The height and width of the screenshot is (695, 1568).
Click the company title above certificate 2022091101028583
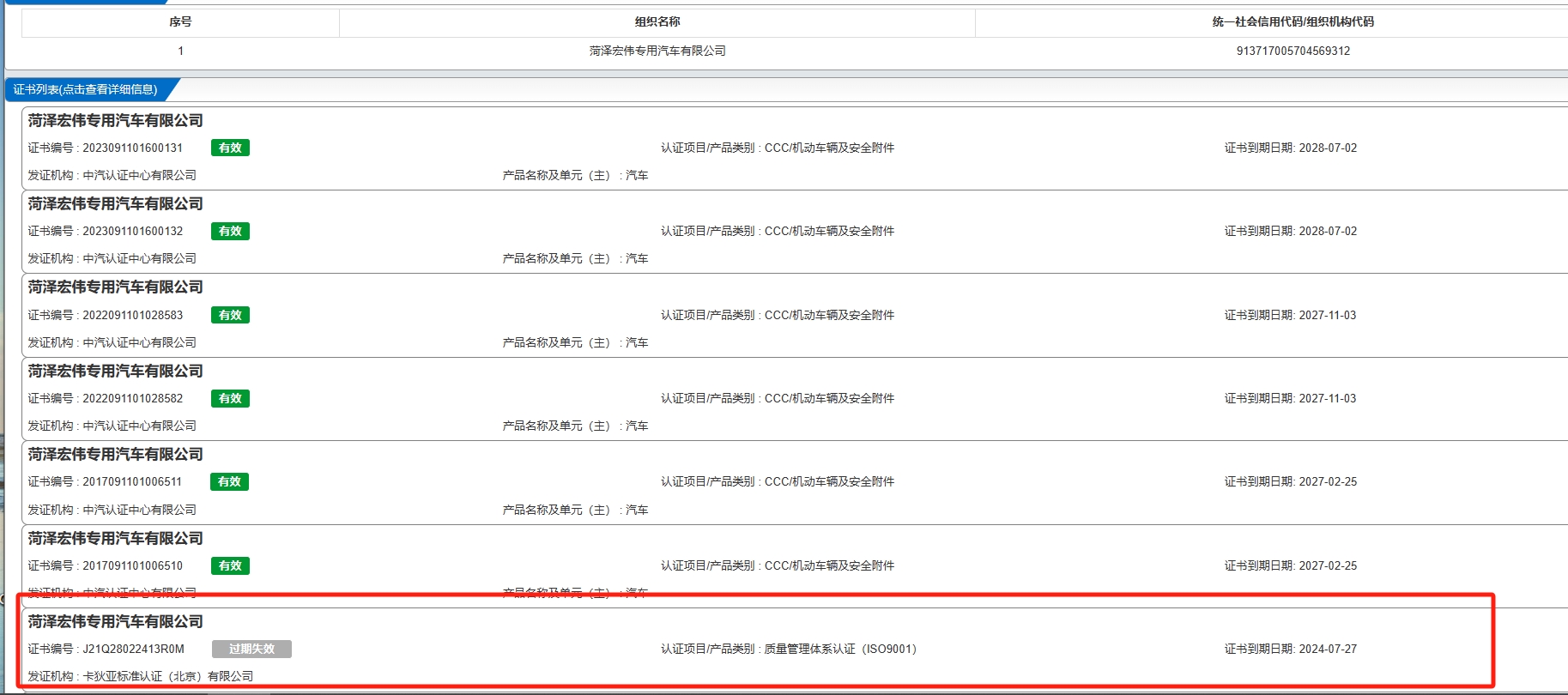(x=116, y=287)
